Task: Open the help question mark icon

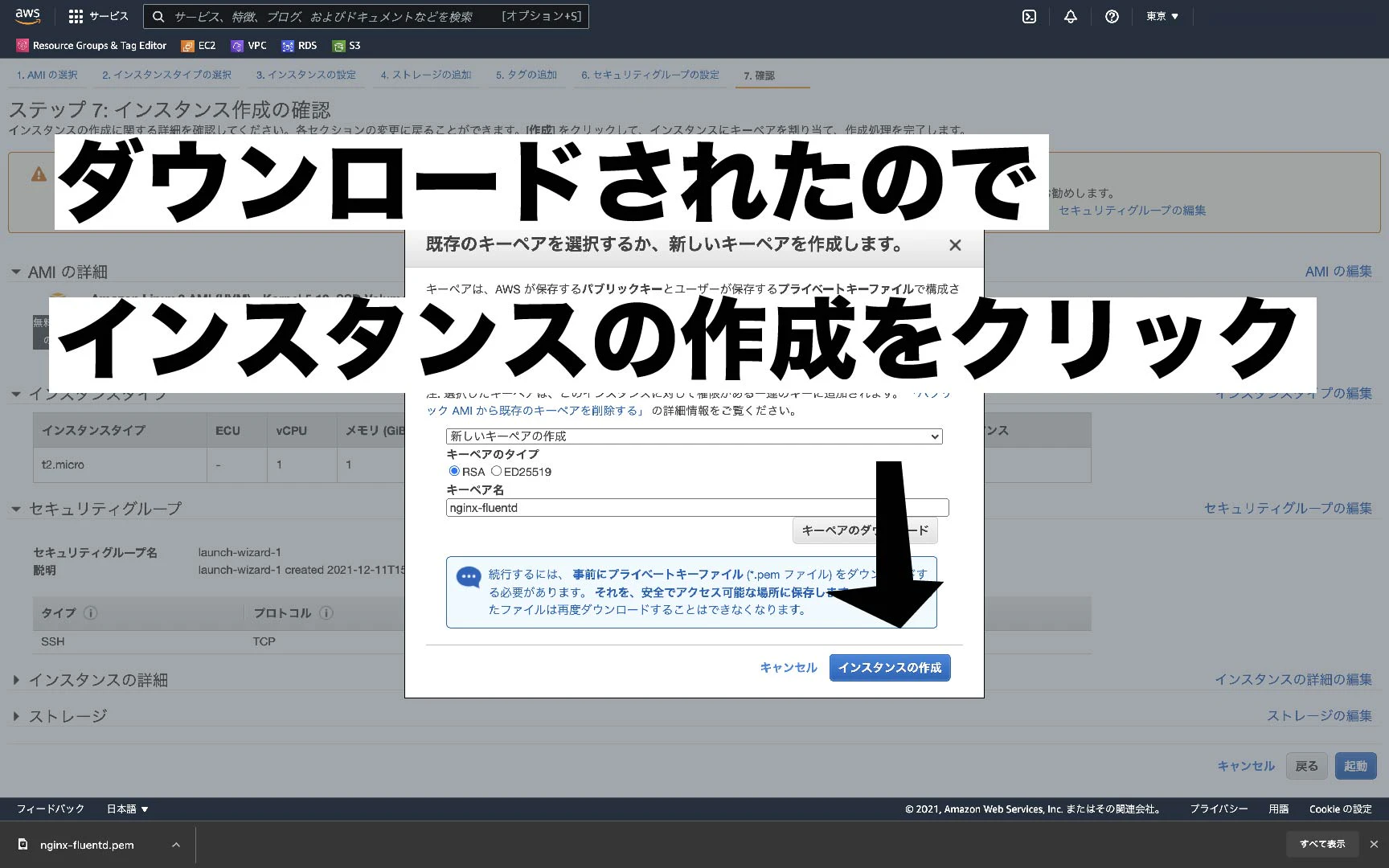Action: pyautogui.click(x=1112, y=16)
